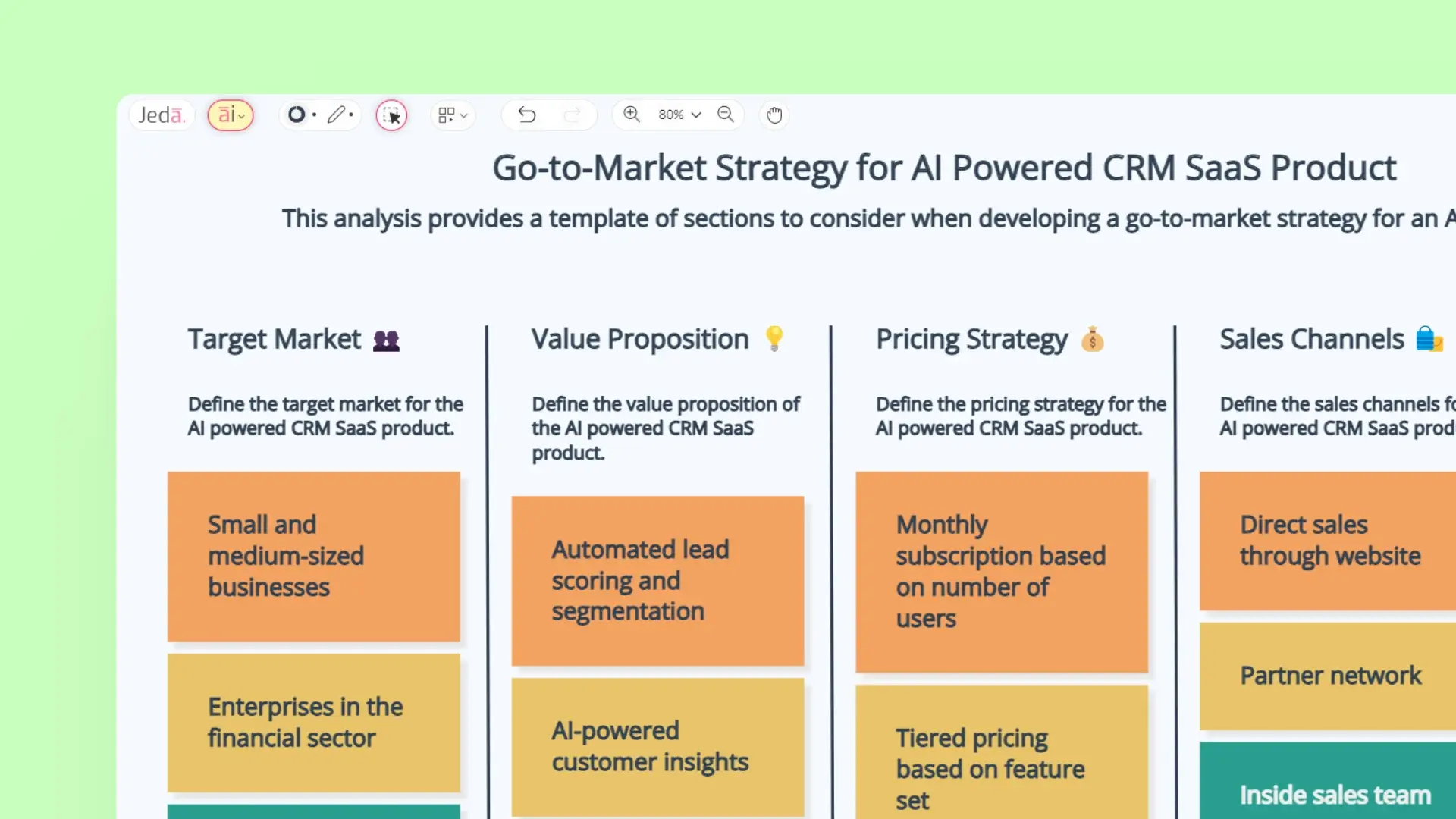
Task: Open the AI assistant dropdown
Action: [230, 115]
